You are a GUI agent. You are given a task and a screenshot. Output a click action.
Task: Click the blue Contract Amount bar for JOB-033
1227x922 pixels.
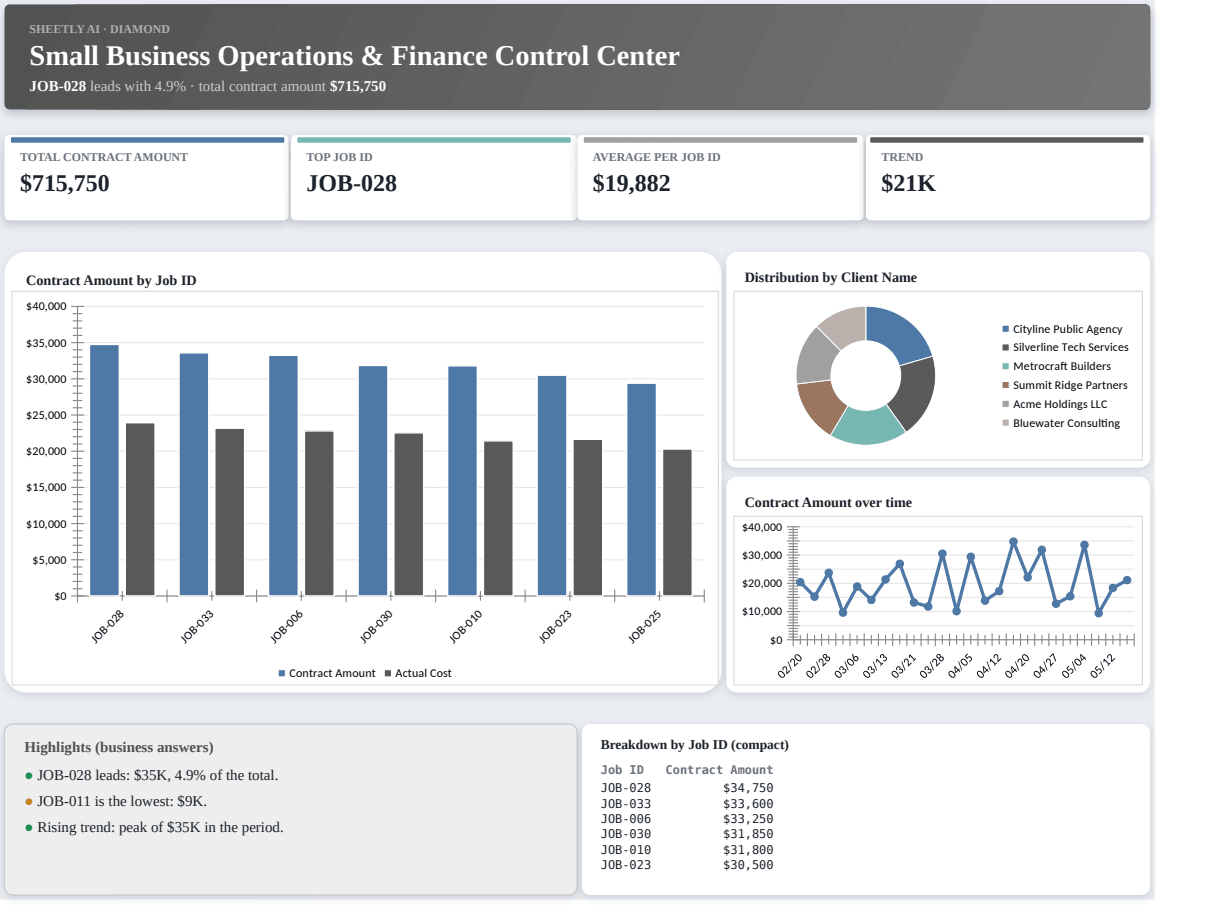pyautogui.click(x=194, y=475)
